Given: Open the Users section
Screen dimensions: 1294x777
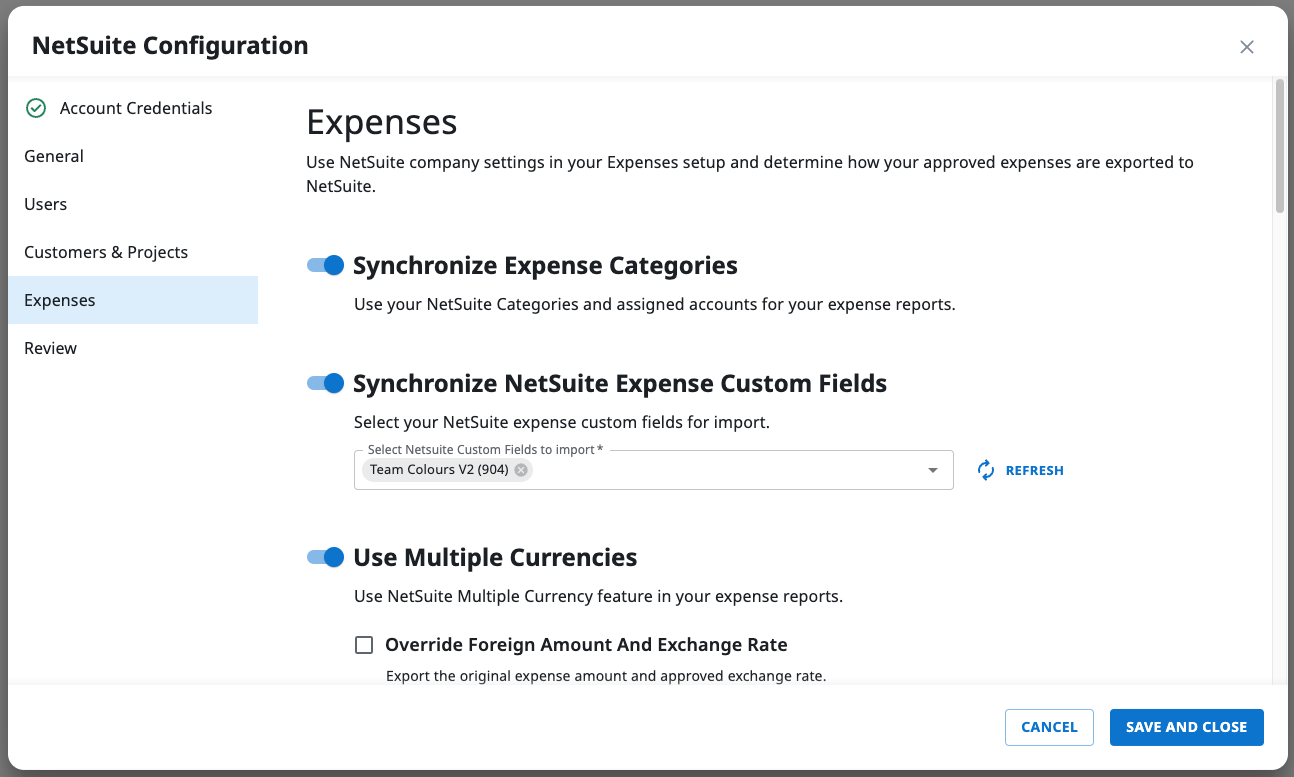Looking at the screenshot, I should (133, 204).
